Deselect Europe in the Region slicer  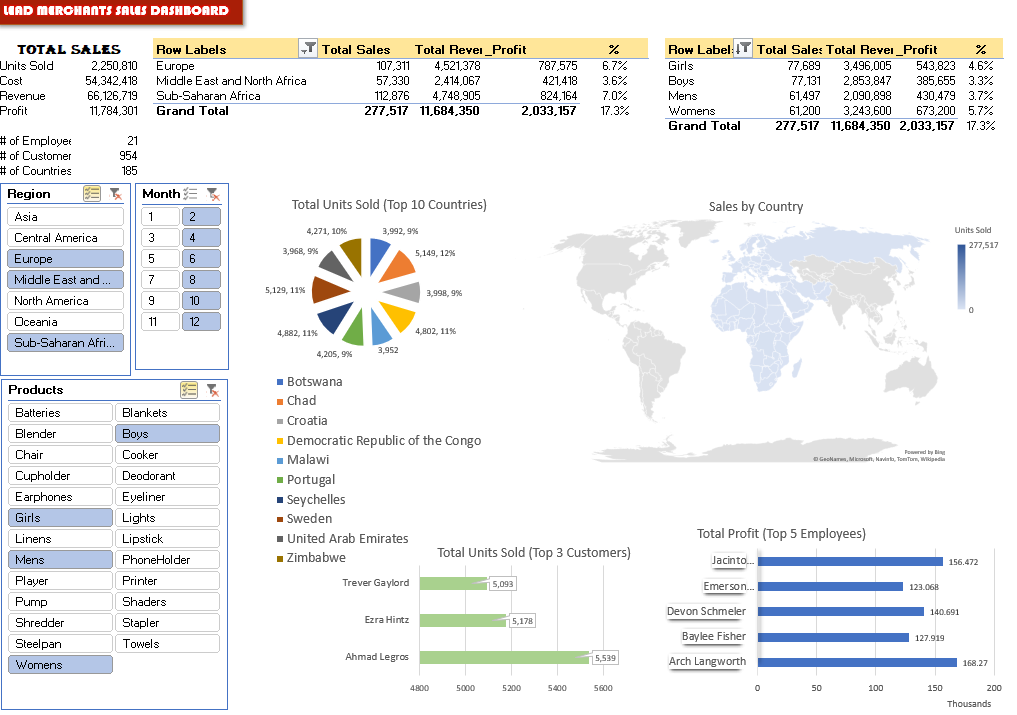tap(65, 259)
